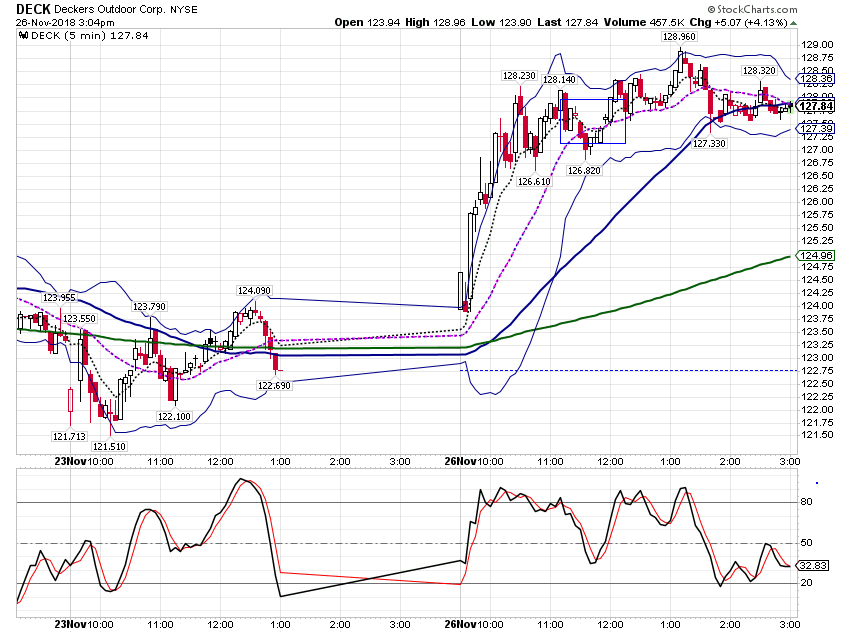Click the 126.00 price axis label
Screen dimensions: 850x633
(817, 202)
